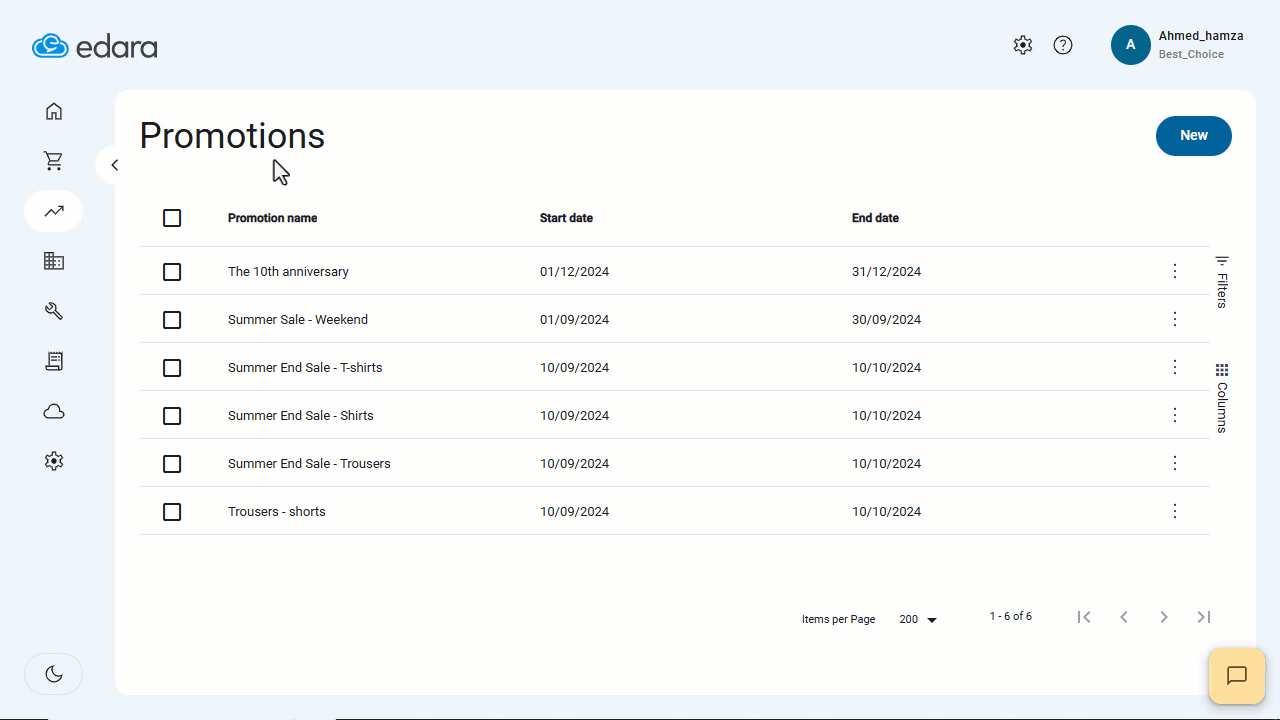1280x720 pixels.
Task: Open options menu for Summer Sale - Weekend
Action: pos(1175,319)
